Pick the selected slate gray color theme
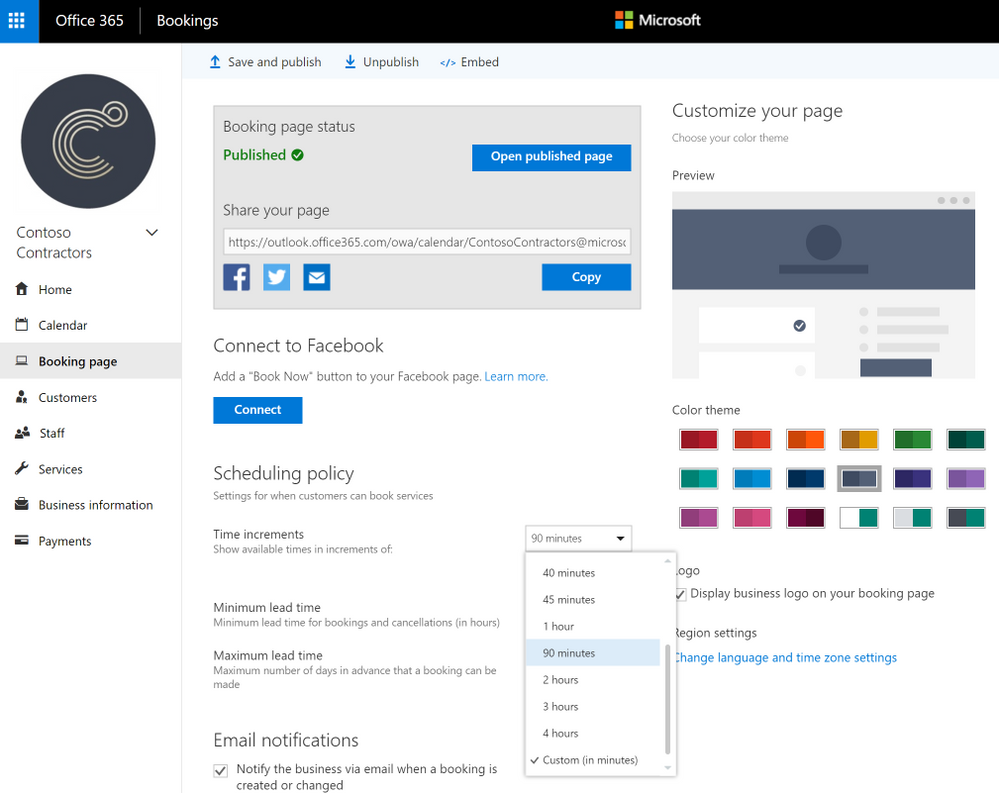The height and width of the screenshot is (793, 999). click(x=859, y=478)
